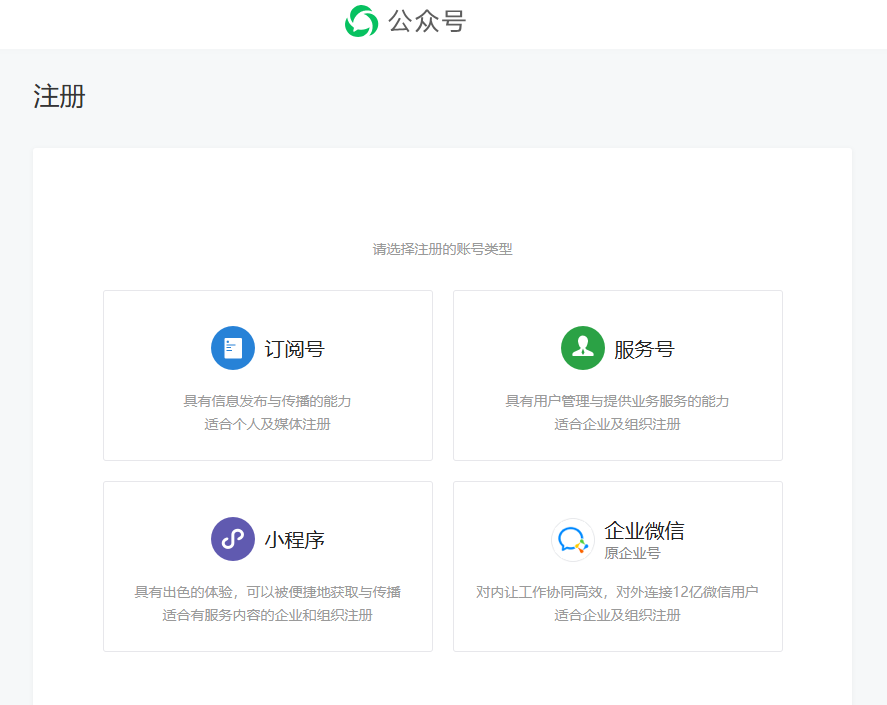Choose the 小程序 title label
This screenshot has height=705, width=887.
[x=294, y=540]
